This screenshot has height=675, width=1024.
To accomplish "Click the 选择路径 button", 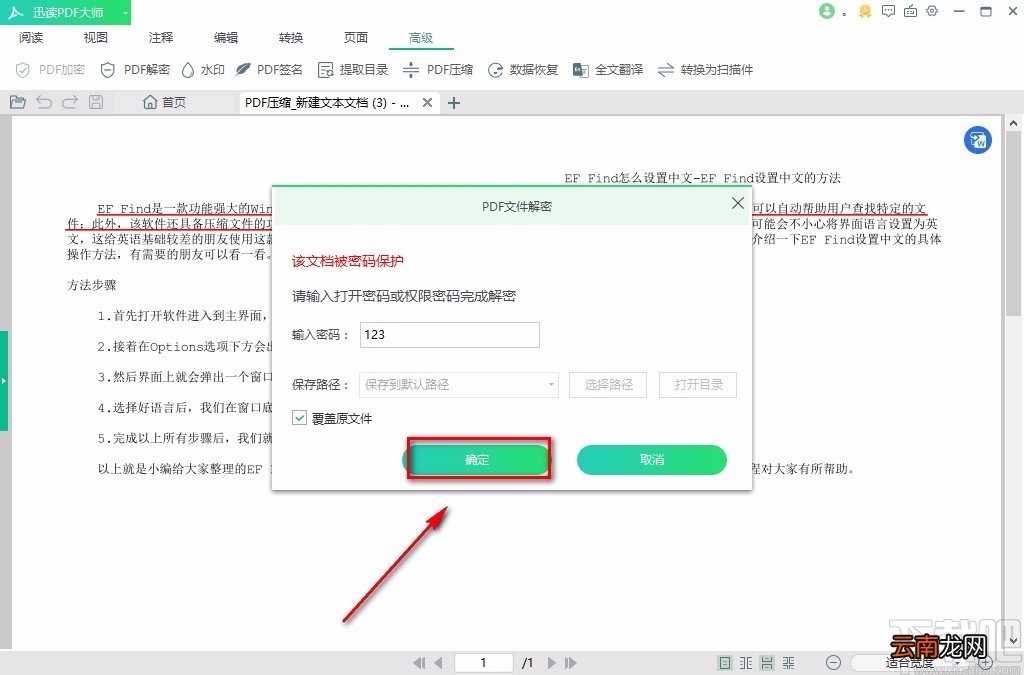I will point(608,385).
